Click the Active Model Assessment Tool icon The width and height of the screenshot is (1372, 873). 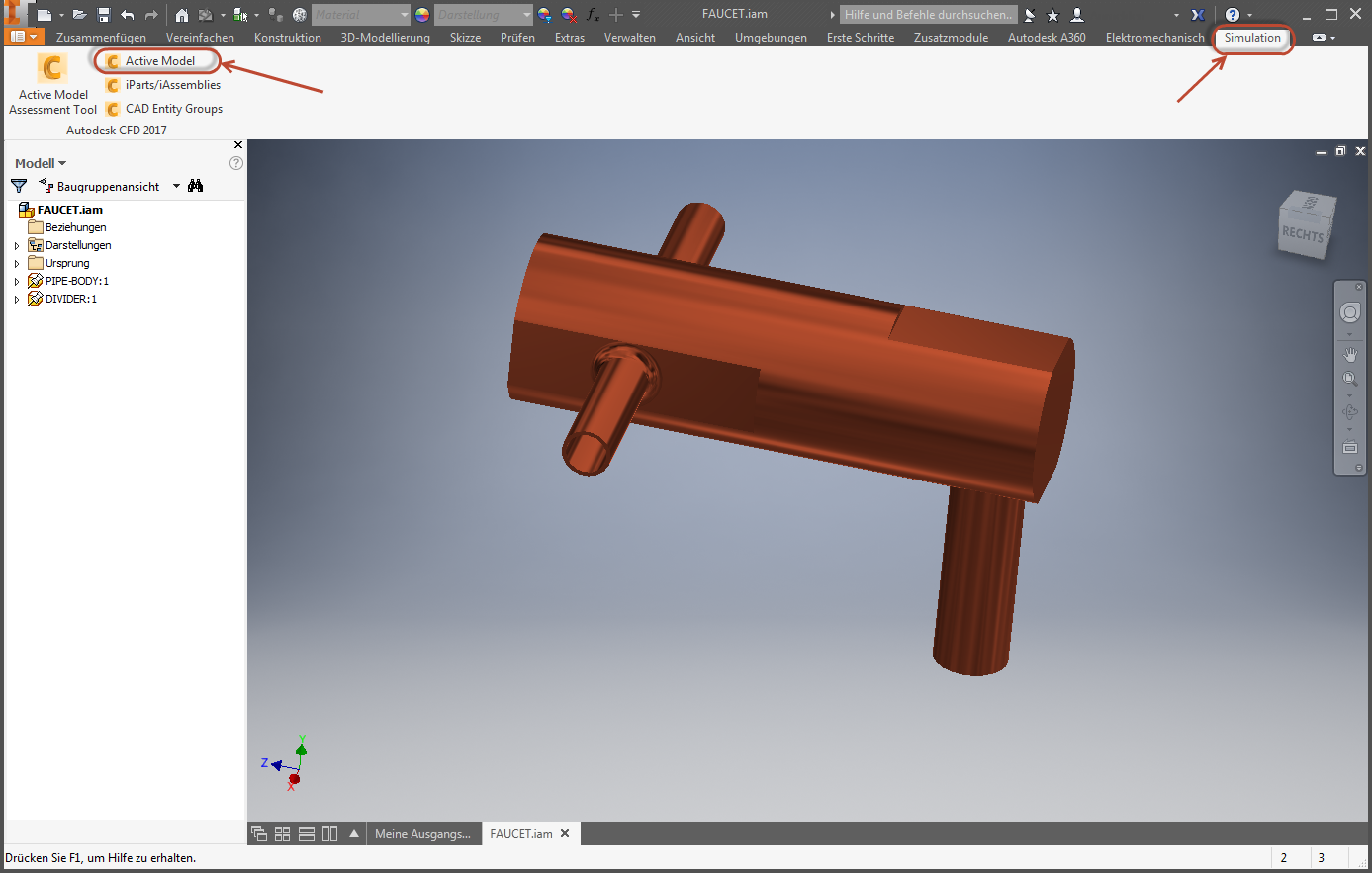(x=52, y=68)
